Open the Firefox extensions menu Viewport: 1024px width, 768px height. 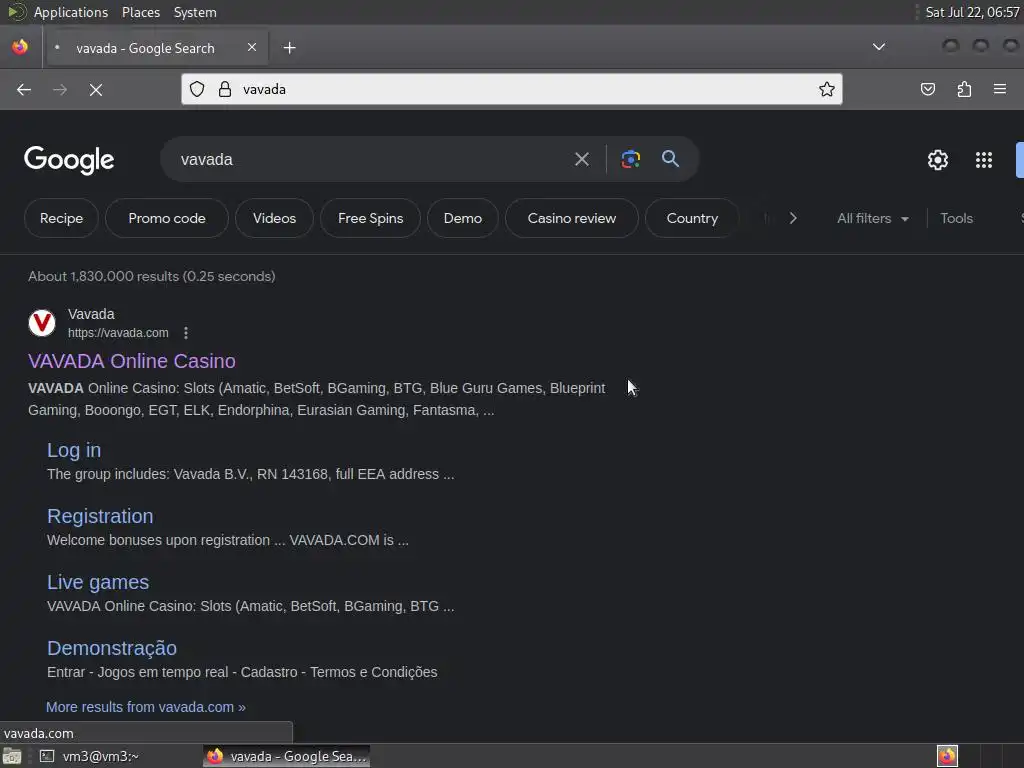(964, 89)
